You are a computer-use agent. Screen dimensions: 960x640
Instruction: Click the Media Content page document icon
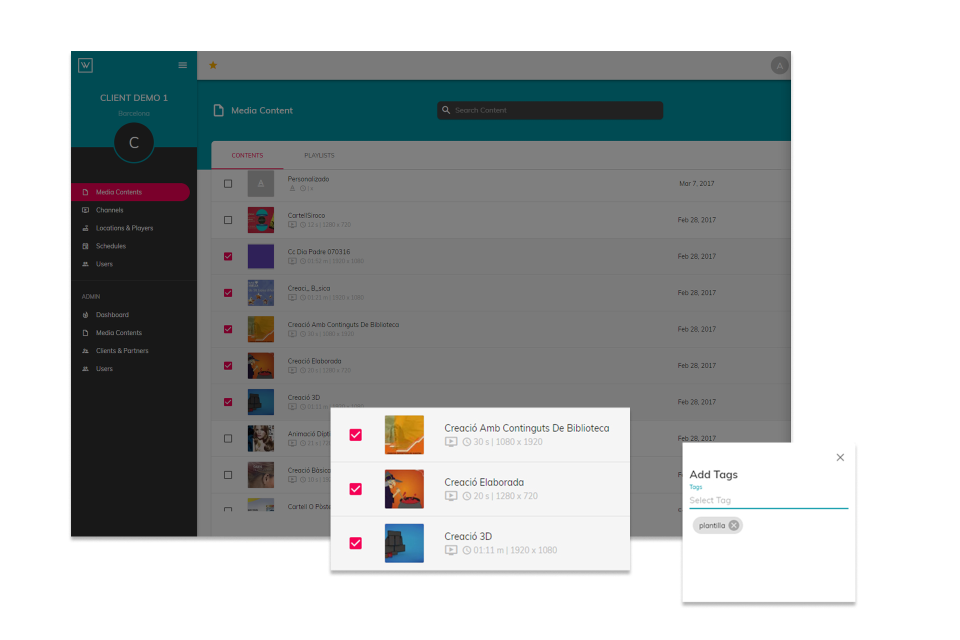pyautogui.click(x=219, y=110)
